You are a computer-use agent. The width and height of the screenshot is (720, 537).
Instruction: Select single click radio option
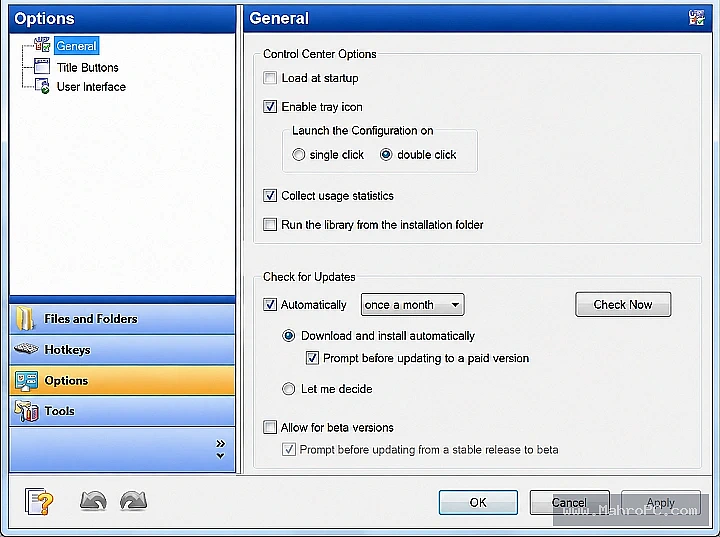pos(298,154)
